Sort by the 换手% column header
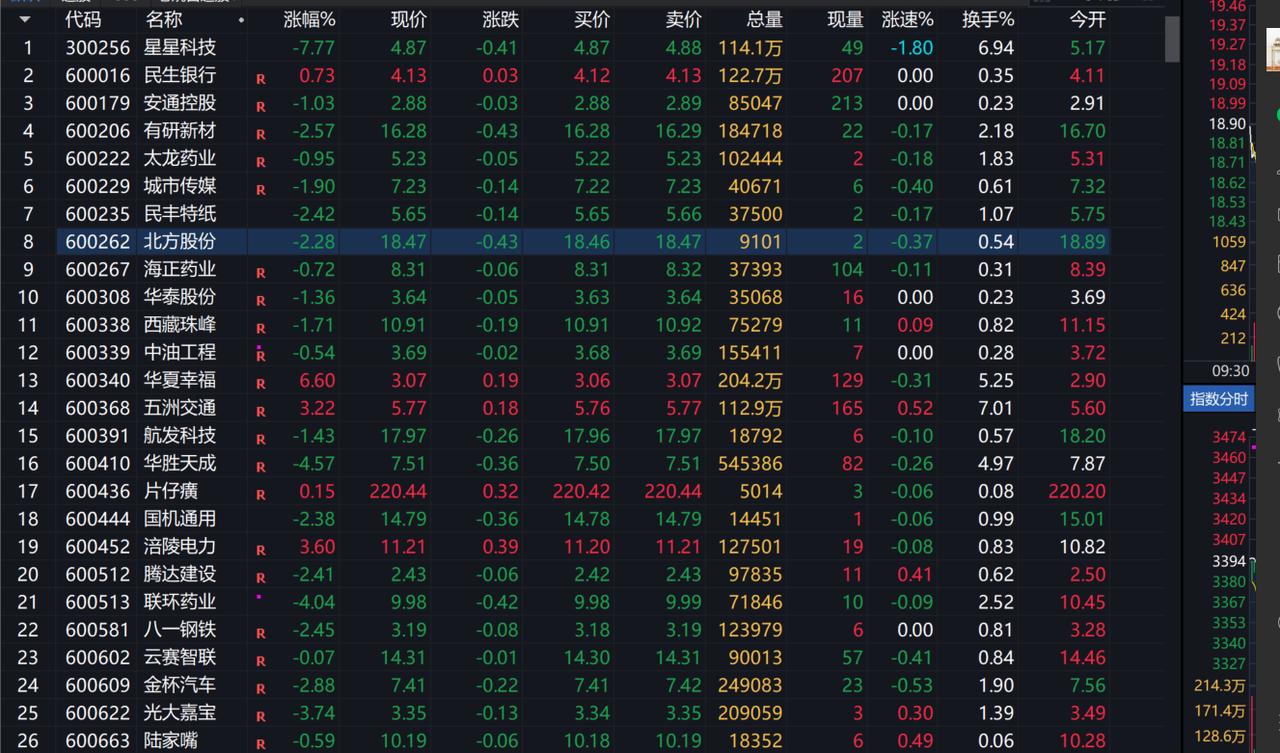The image size is (1280, 753). click(x=988, y=19)
